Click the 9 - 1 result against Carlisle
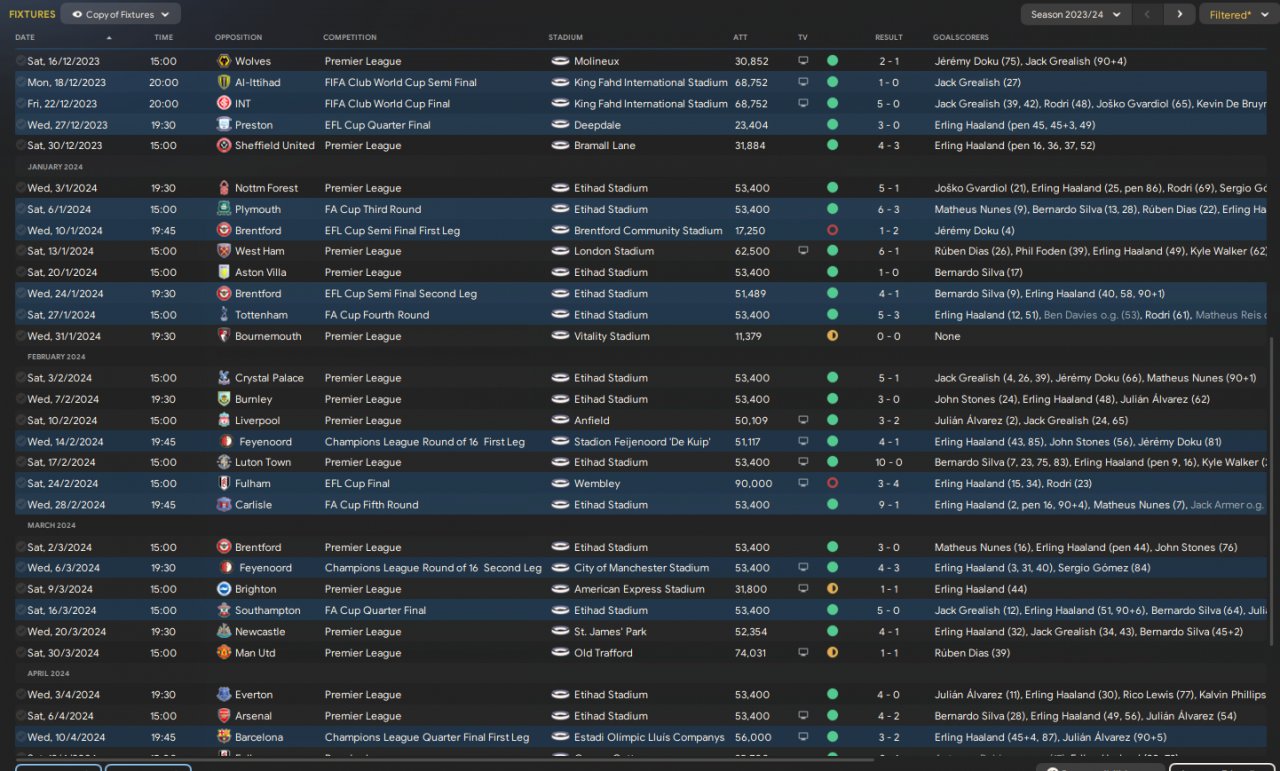This screenshot has width=1280, height=771. [889, 505]
